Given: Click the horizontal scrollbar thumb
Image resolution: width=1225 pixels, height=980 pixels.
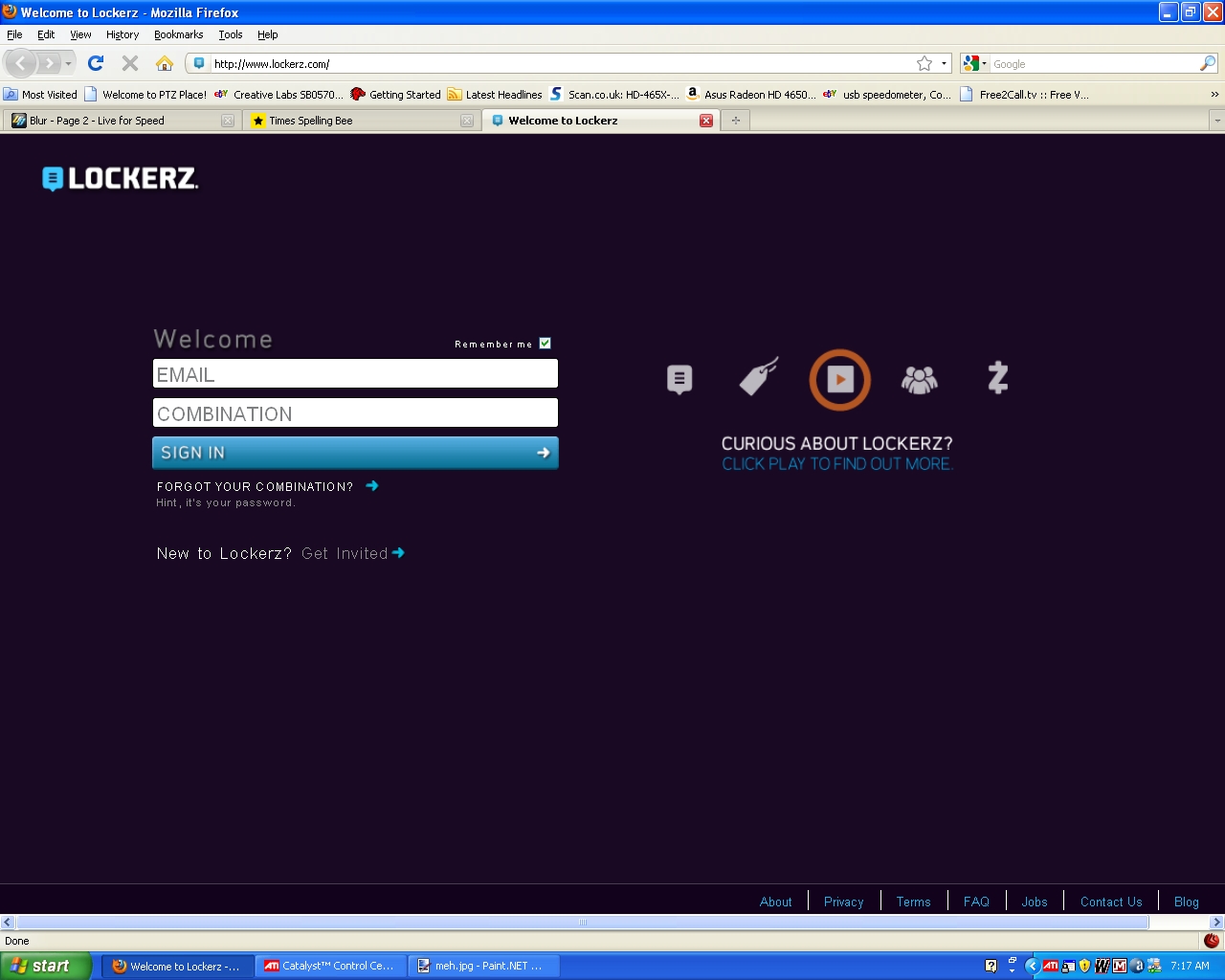Looking at the screenshot, I should tap(582, 923).
